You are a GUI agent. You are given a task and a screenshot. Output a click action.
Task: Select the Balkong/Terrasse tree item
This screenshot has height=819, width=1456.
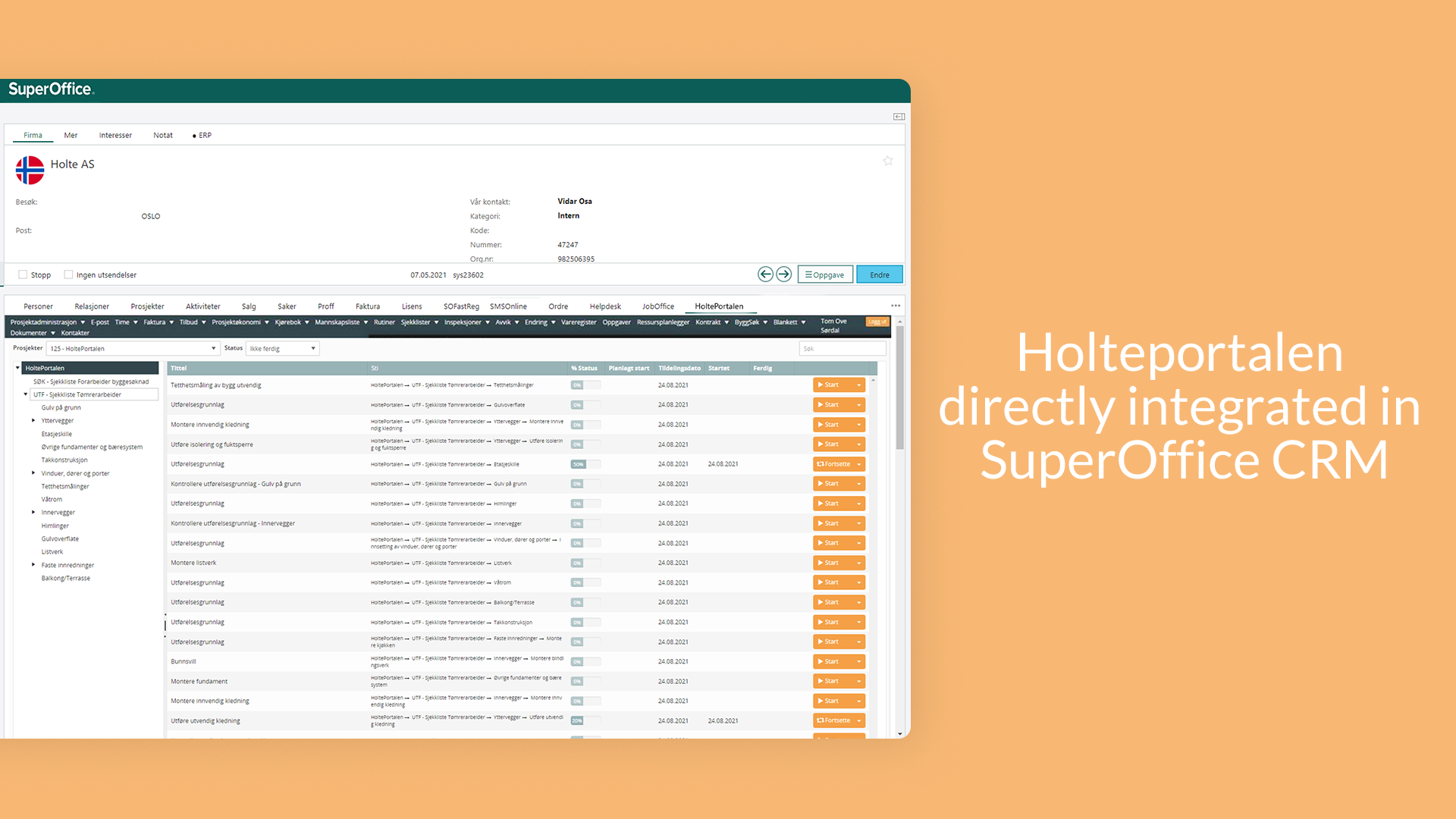[x=65, y=578]
